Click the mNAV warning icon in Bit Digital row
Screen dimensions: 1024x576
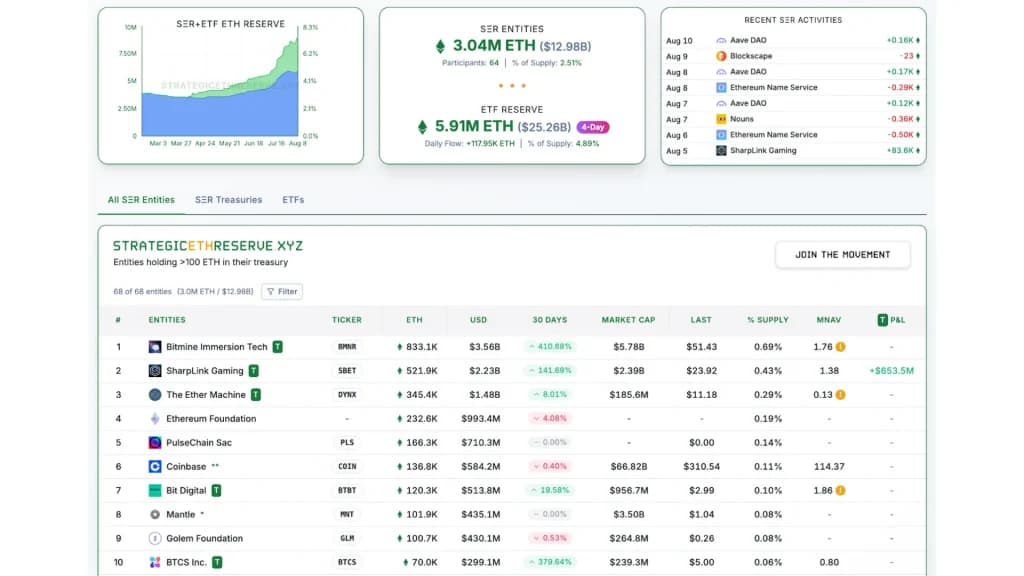pyautogui.click(x=840, y=490)
